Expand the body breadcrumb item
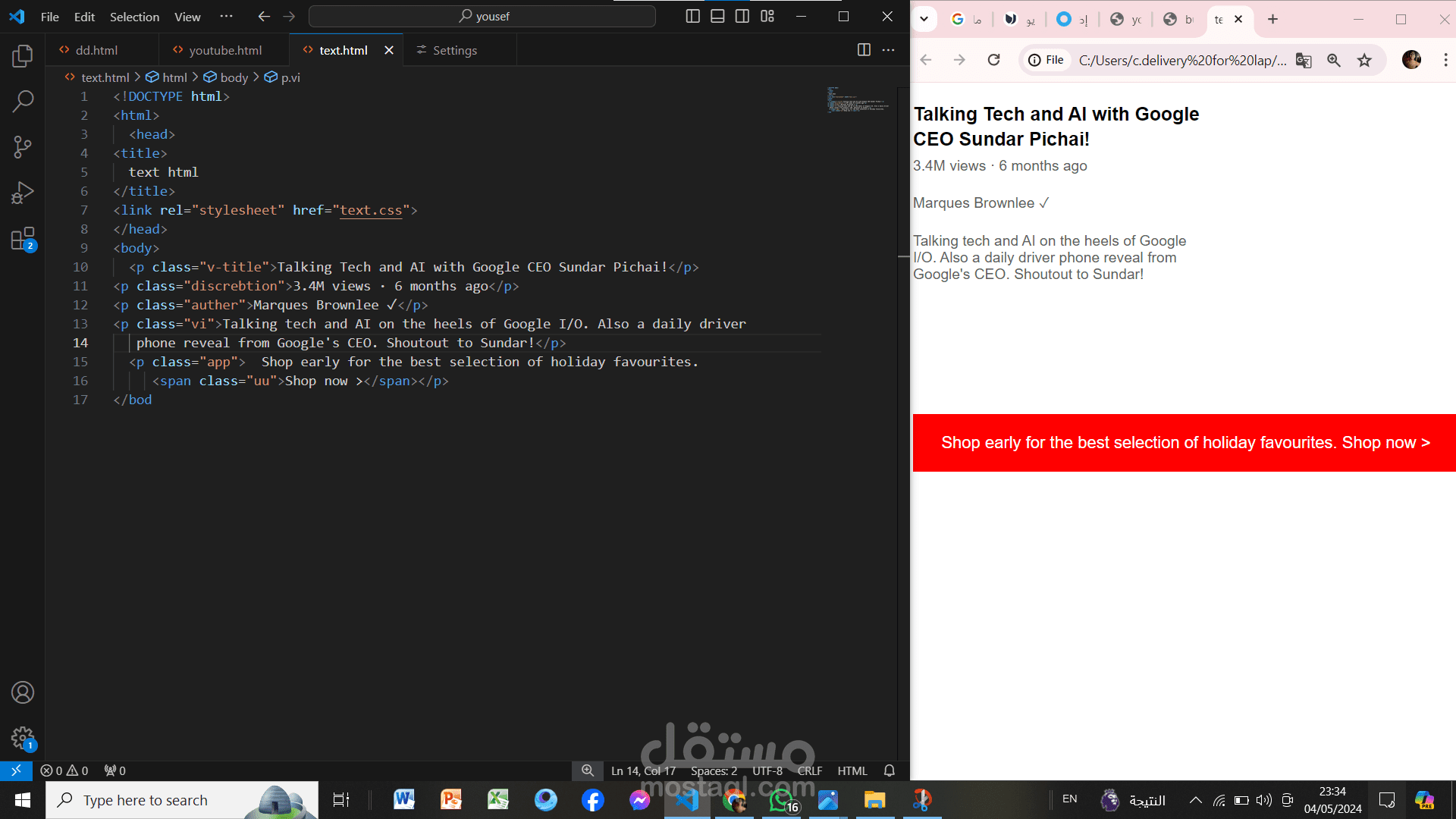The image size is (1456, 819). pos(234,77)
